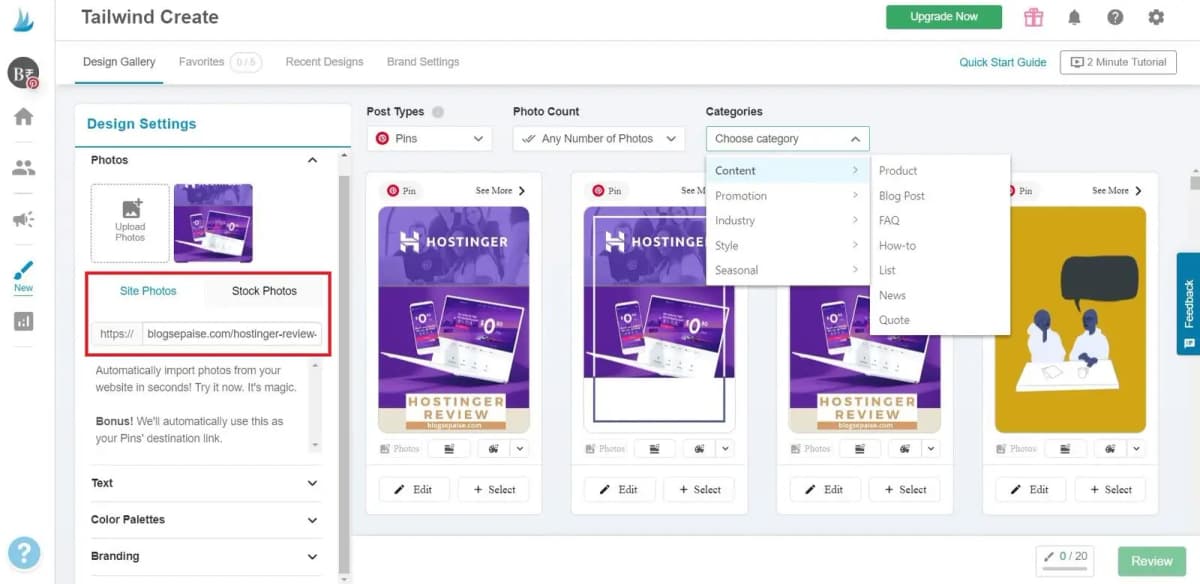The width and height of the screenshot is (1200, 584).
Task: Choose Blog Post in the submenu
Action: tap(940, 196)
